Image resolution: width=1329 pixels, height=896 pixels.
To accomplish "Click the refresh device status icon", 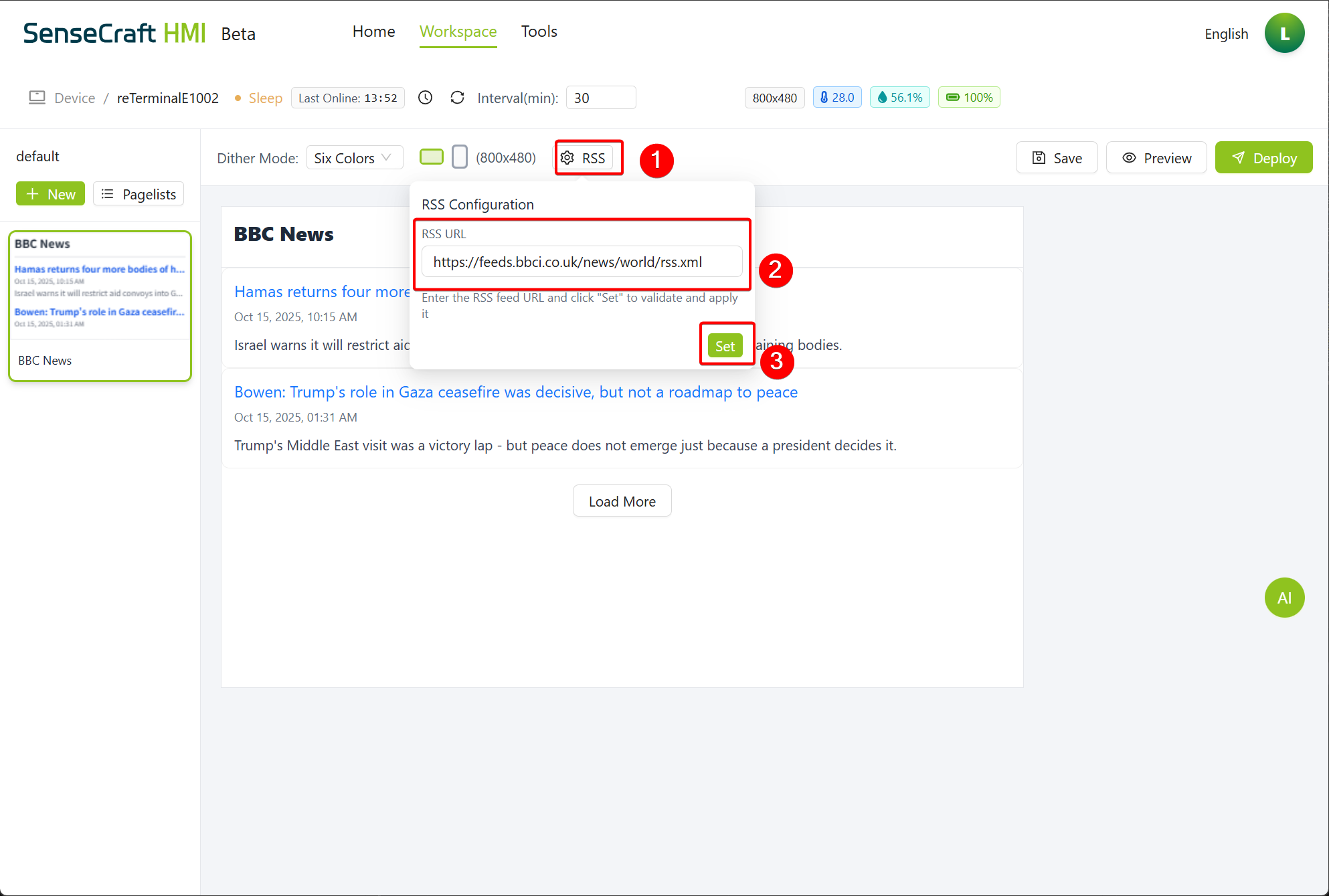I will [x=457, y=98].
